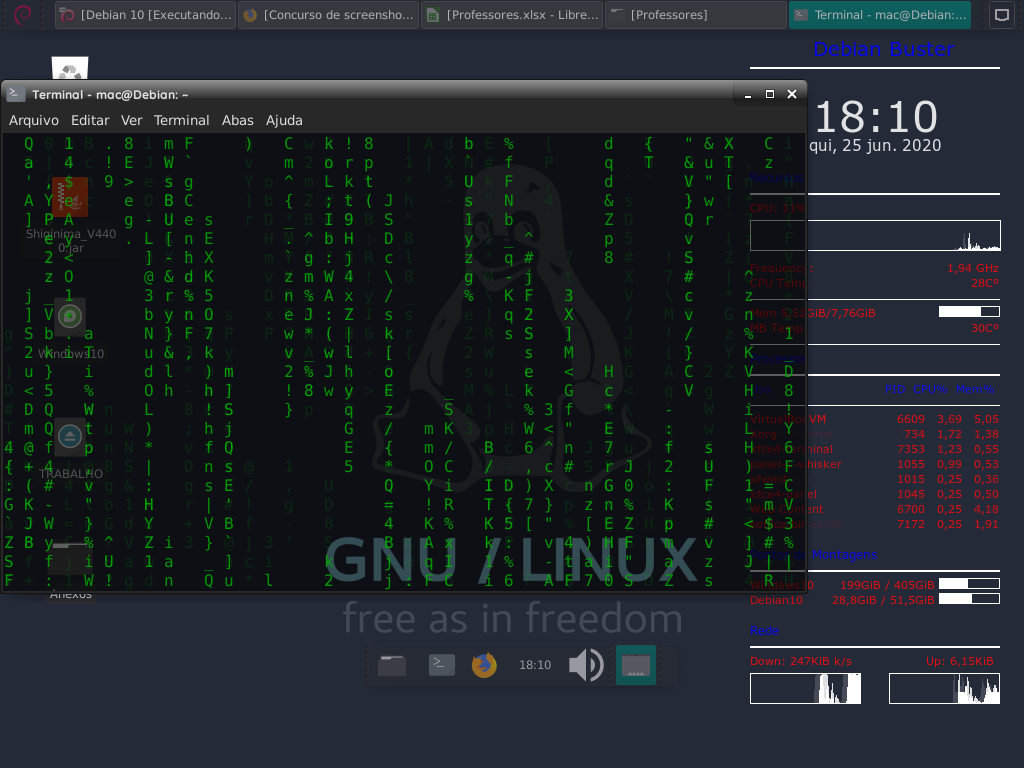The width and height of the screenshot is (1024, 768).
Task: Click the Debian Buster heading in the system monitor
Action: [x=884, y=49]
